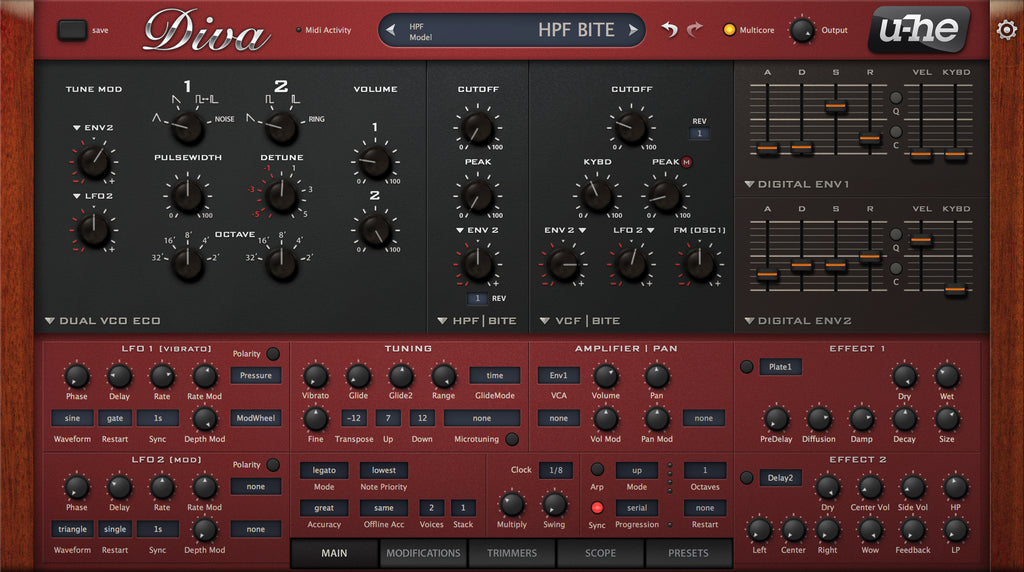Screen dimensions: 1024x572
Task: Switch to the SCOPE tab
Action: tap(600, 553)
